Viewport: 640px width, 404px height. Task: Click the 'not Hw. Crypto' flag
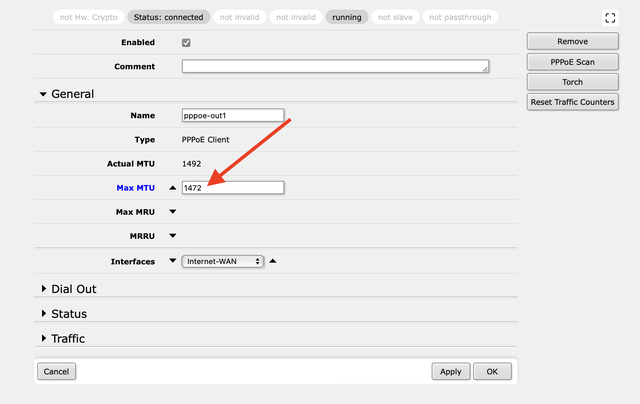click(89, 17)
